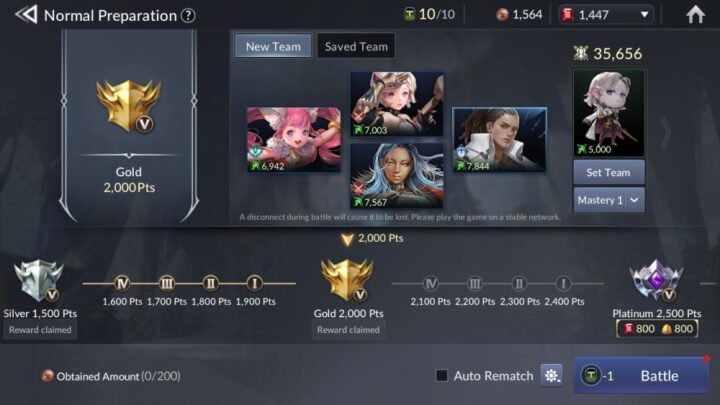Open the Auto Rematch gear settings
720x405 pixels.
(x=551, y=376)
